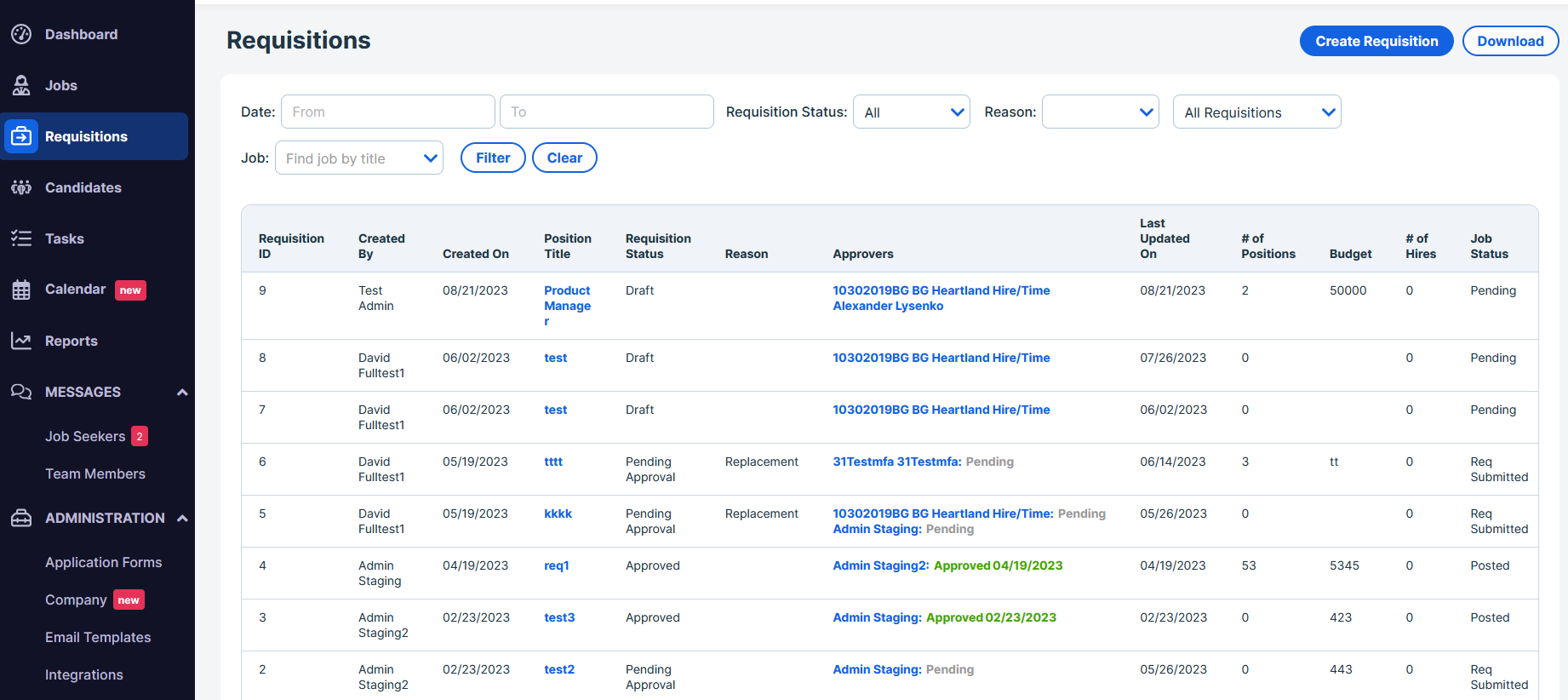Click the Requisition ID column header
This screenshot has width=1568, height=700.
click(x=291, y=246)
